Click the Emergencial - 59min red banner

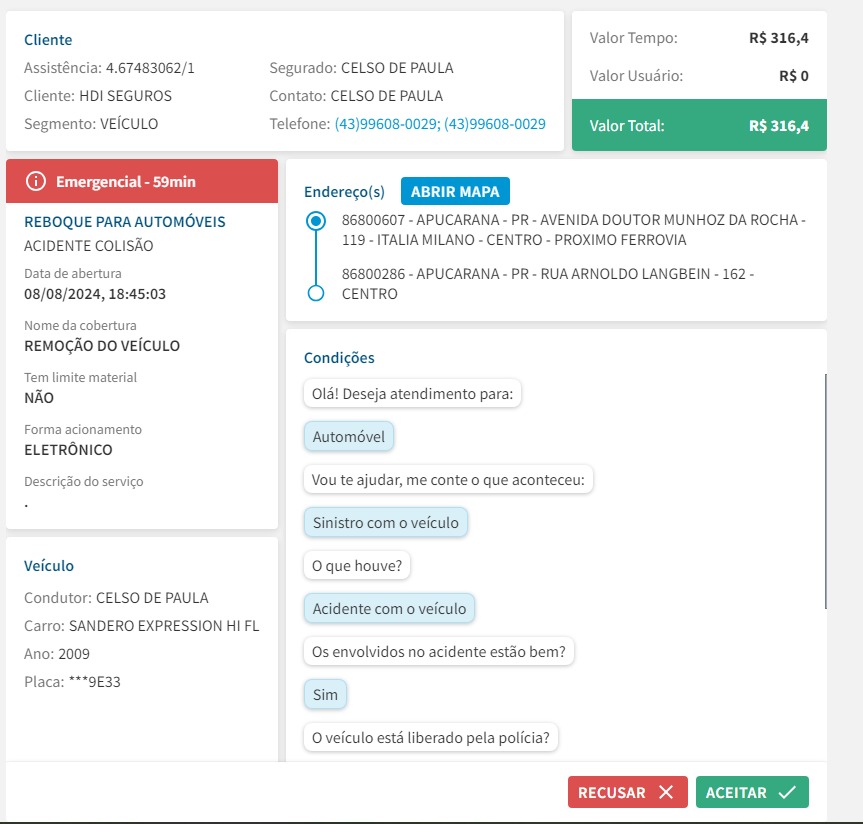(x=142, y=181)
